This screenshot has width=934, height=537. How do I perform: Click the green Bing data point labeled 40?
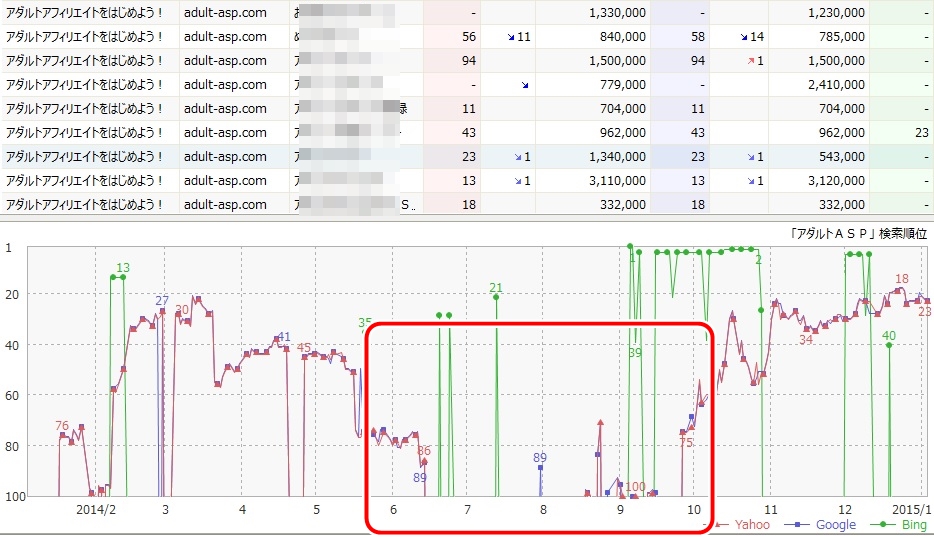888,345
